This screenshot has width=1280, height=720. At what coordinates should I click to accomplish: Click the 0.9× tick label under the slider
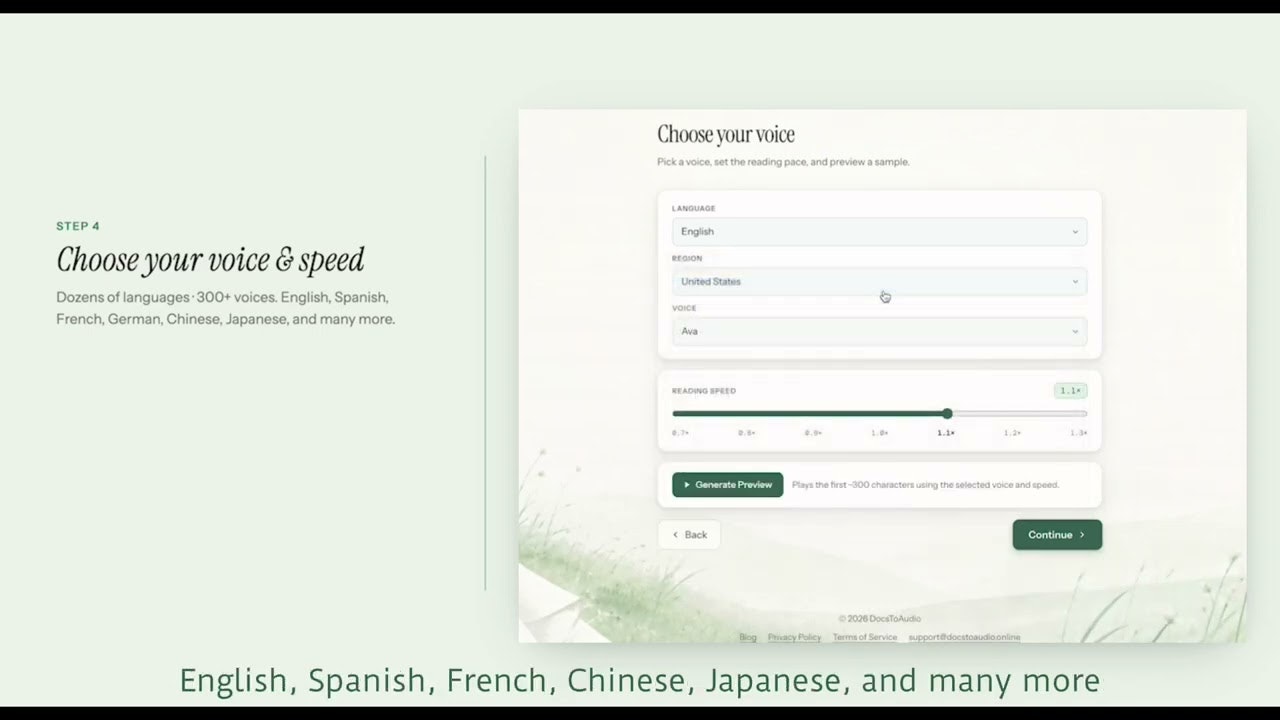(813, 433)
